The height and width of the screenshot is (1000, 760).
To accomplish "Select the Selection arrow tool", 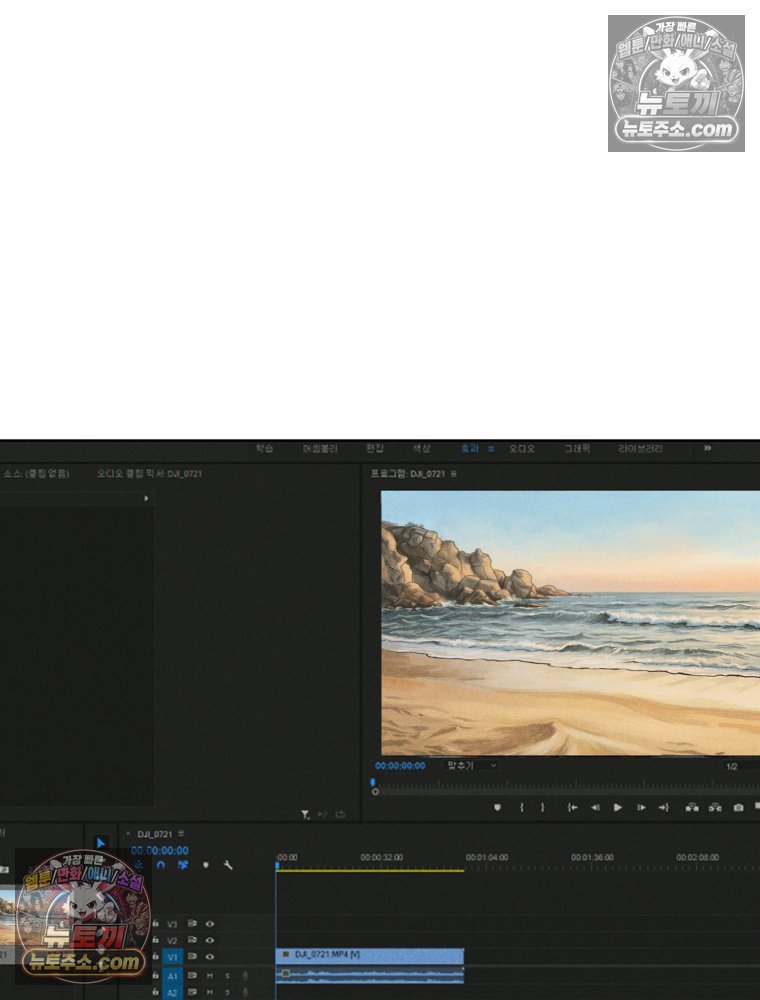I will pos(101,843).
